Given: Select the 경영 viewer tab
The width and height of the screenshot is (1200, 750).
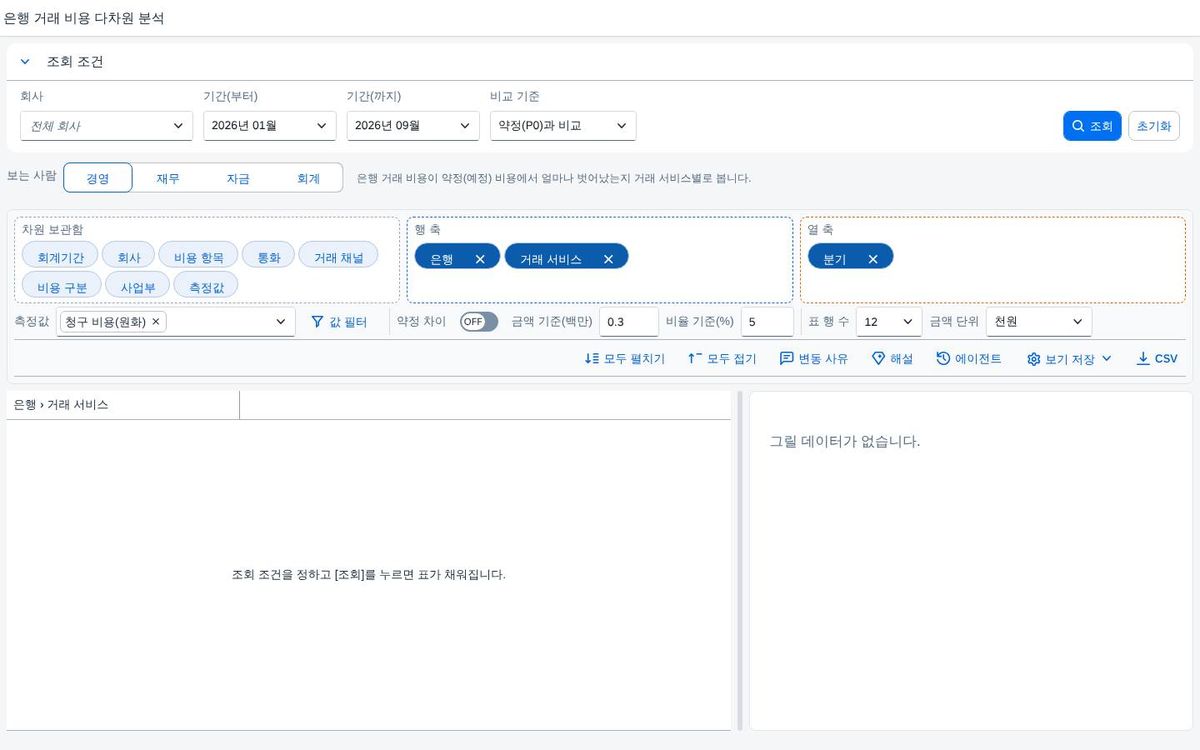Looking at the screenshot, I should tap(97, 178).
